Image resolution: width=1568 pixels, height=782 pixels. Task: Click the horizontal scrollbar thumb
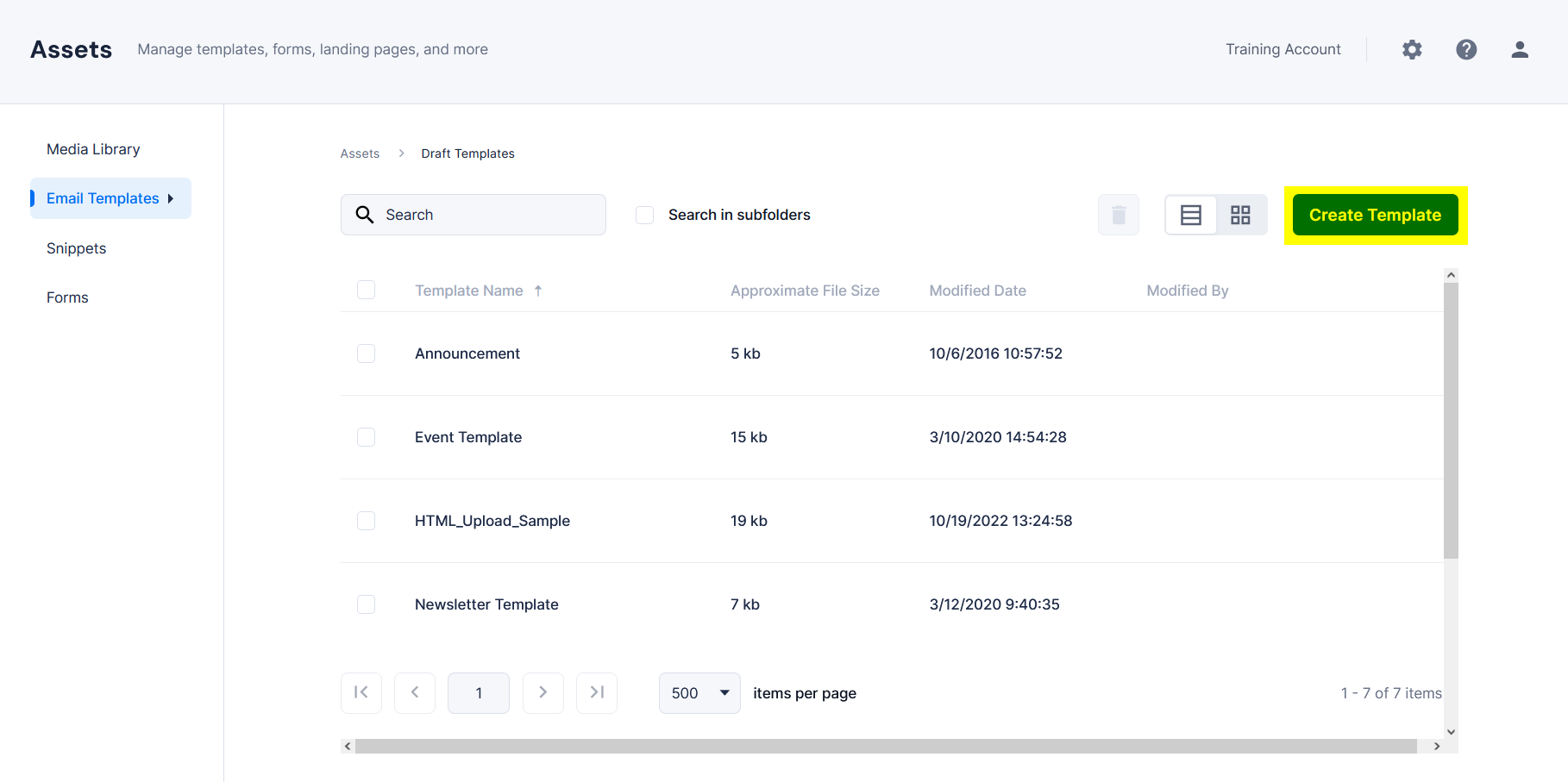[886, 746]
